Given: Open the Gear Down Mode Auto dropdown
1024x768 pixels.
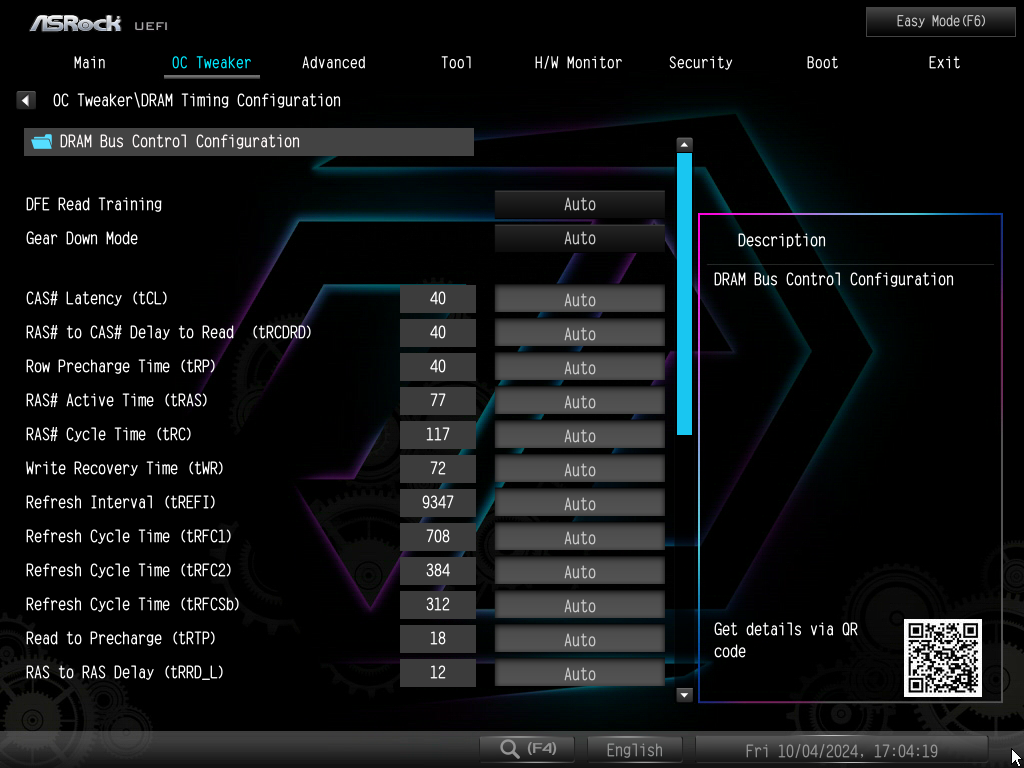Looking at the screenshot, I should coord(579,238).
